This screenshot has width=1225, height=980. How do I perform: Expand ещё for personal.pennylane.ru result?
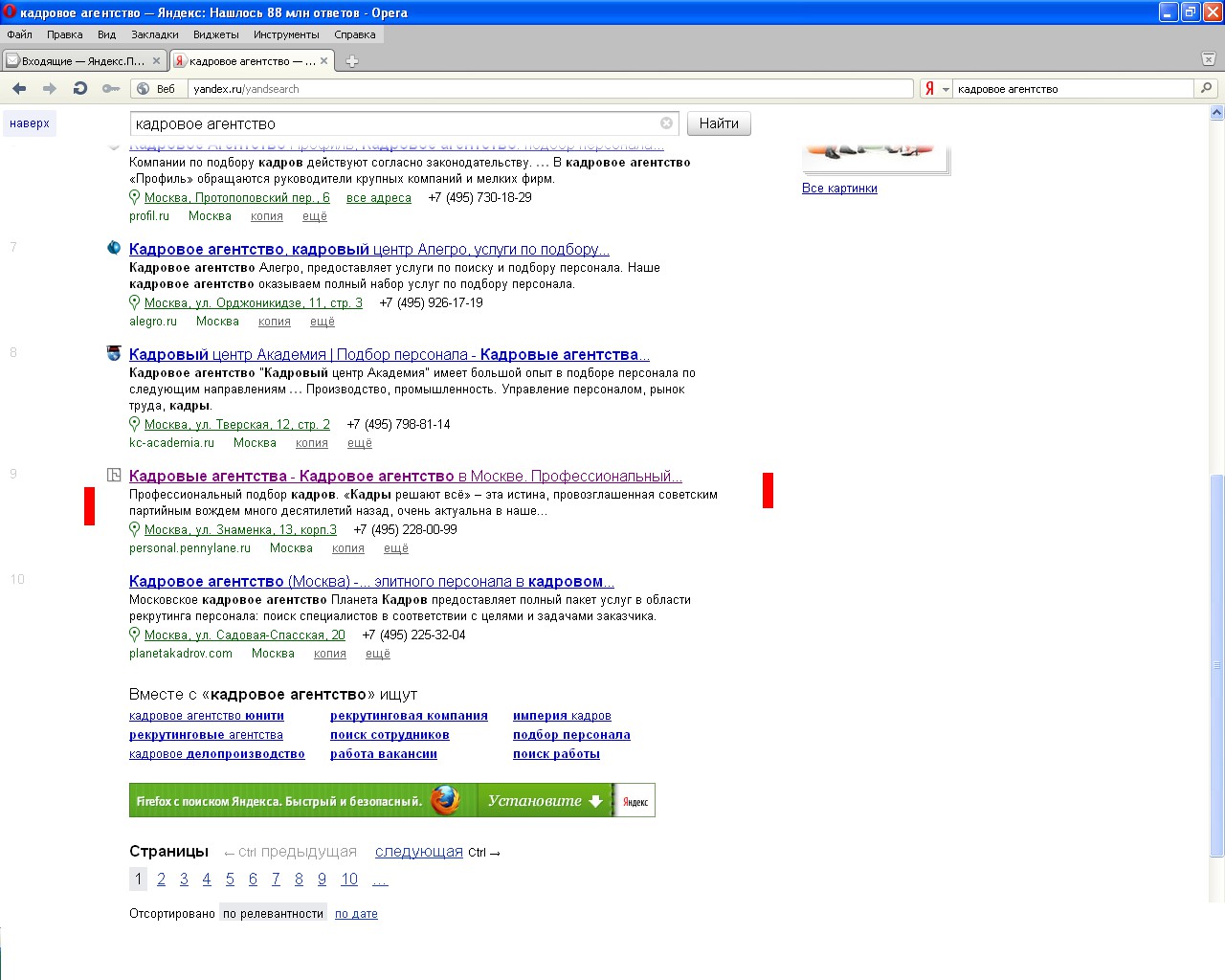(396, 548)
